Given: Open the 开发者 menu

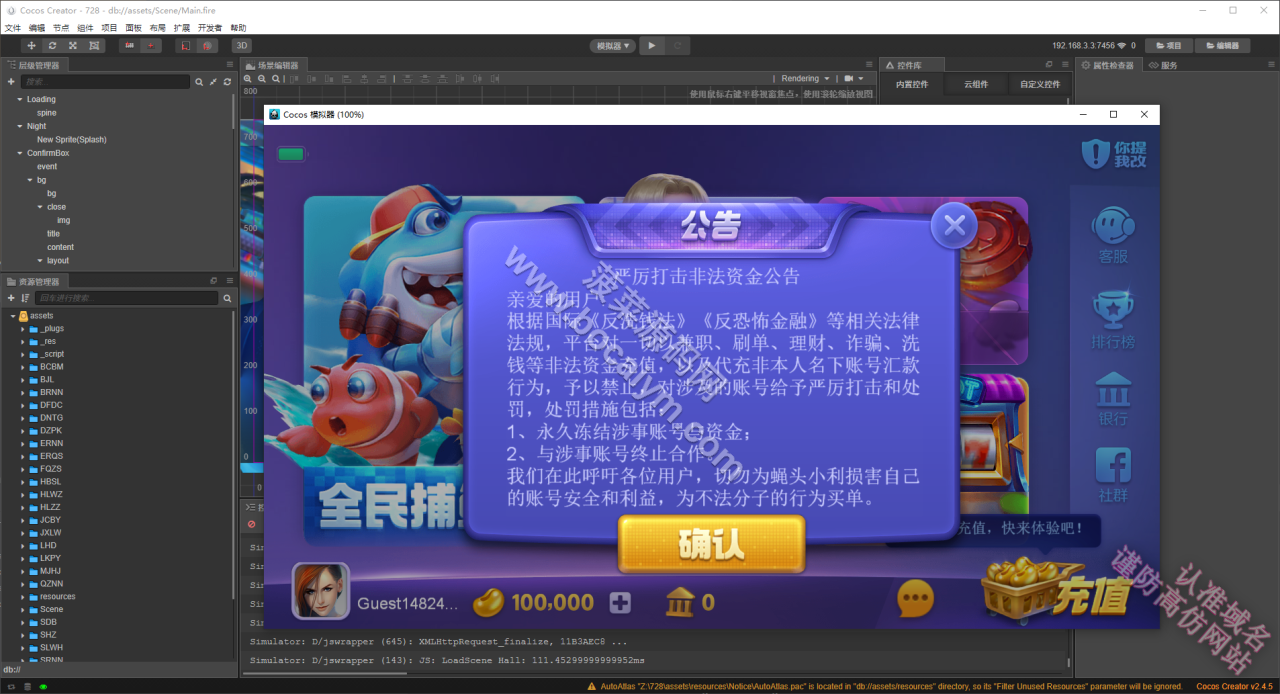Looking at the screenshot, I should pyautogui.click(x=210, y=28).
